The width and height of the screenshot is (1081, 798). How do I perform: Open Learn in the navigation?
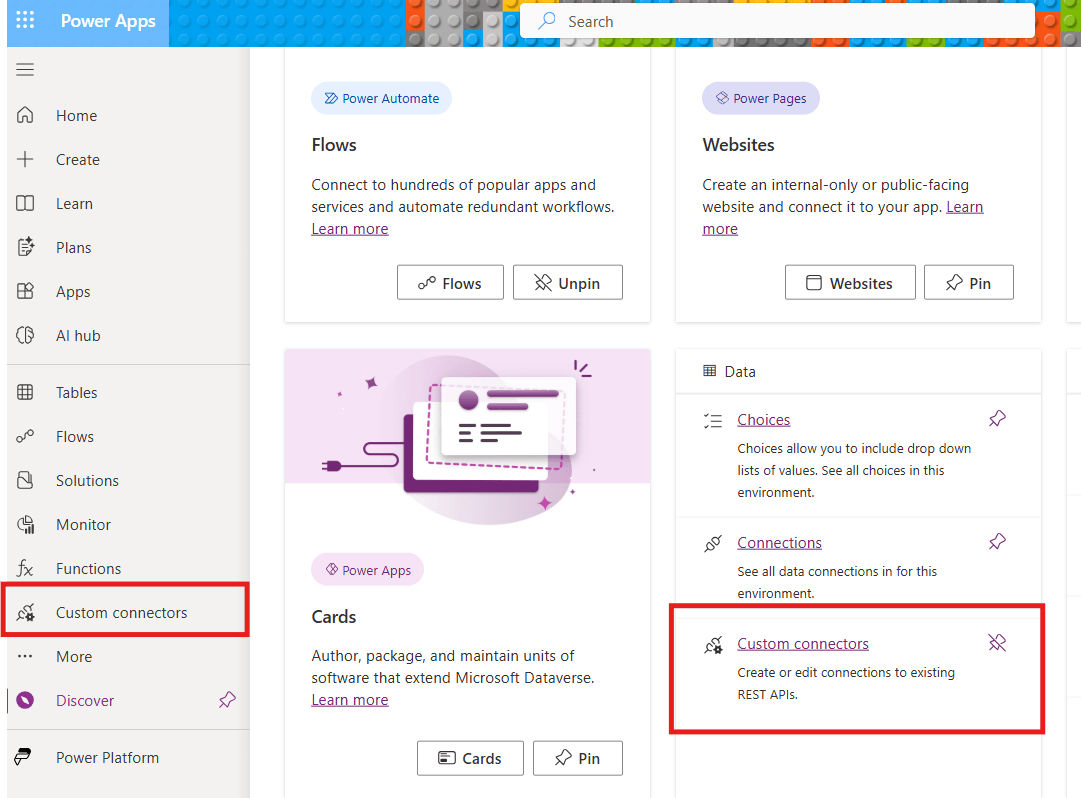click(x=128, y=203)
